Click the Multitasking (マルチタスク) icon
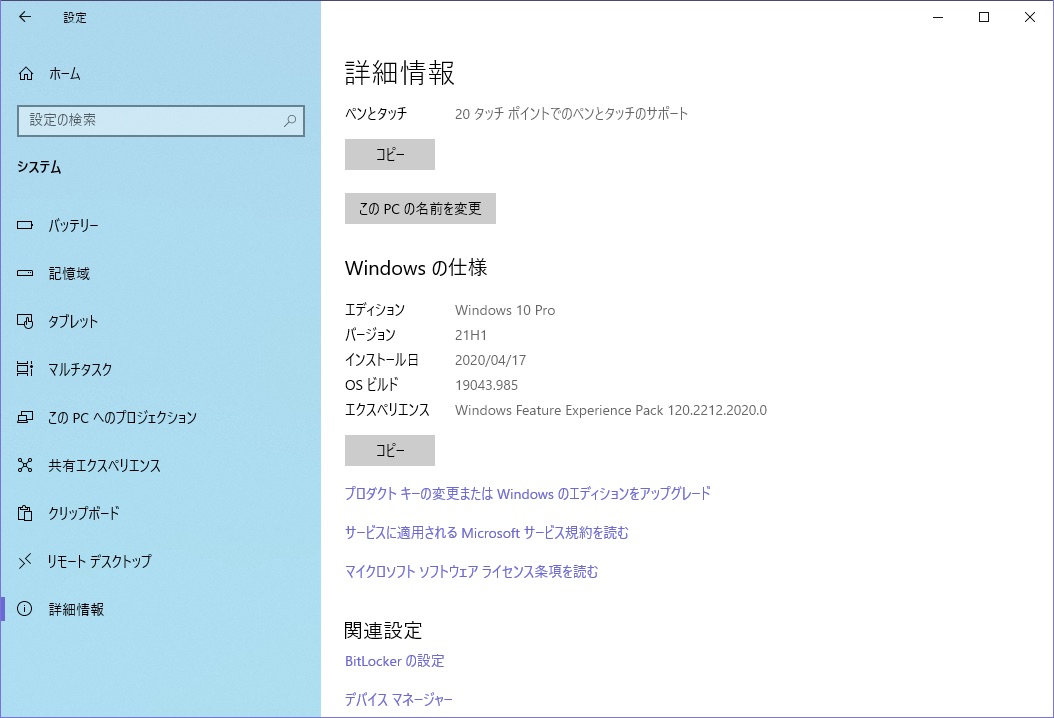Viewport: 1054px width, 718px height. pyautogui.click(x=25, y=369)
